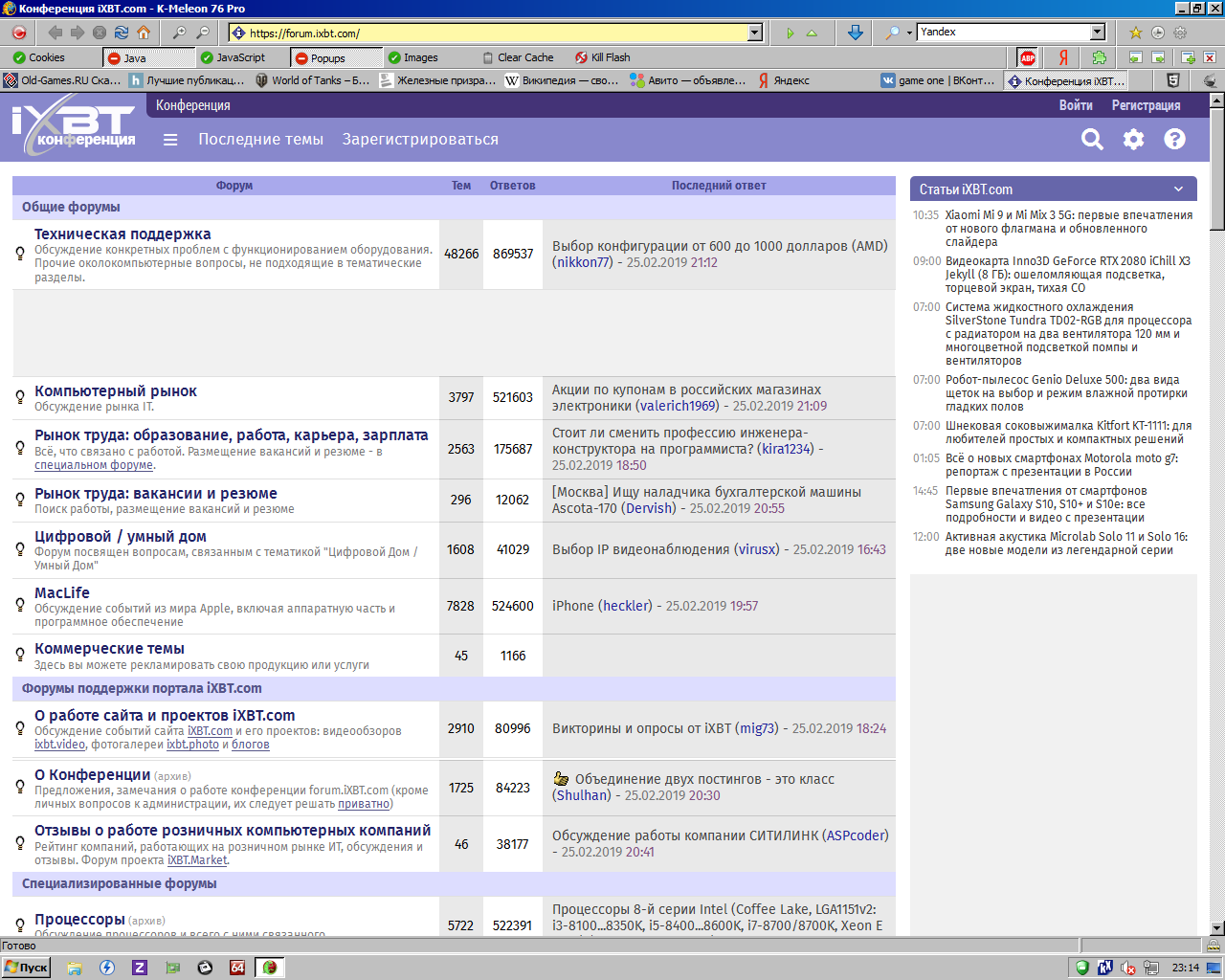
Task: Click the специальном форуме link
Action: coord(94,465)
